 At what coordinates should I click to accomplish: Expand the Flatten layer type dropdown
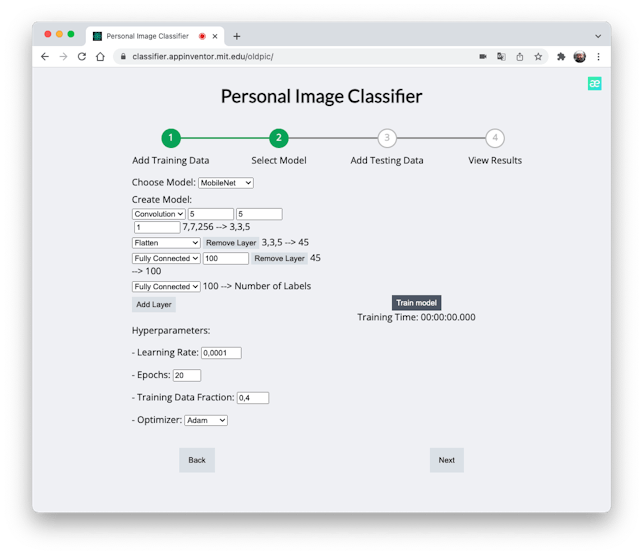166,243
